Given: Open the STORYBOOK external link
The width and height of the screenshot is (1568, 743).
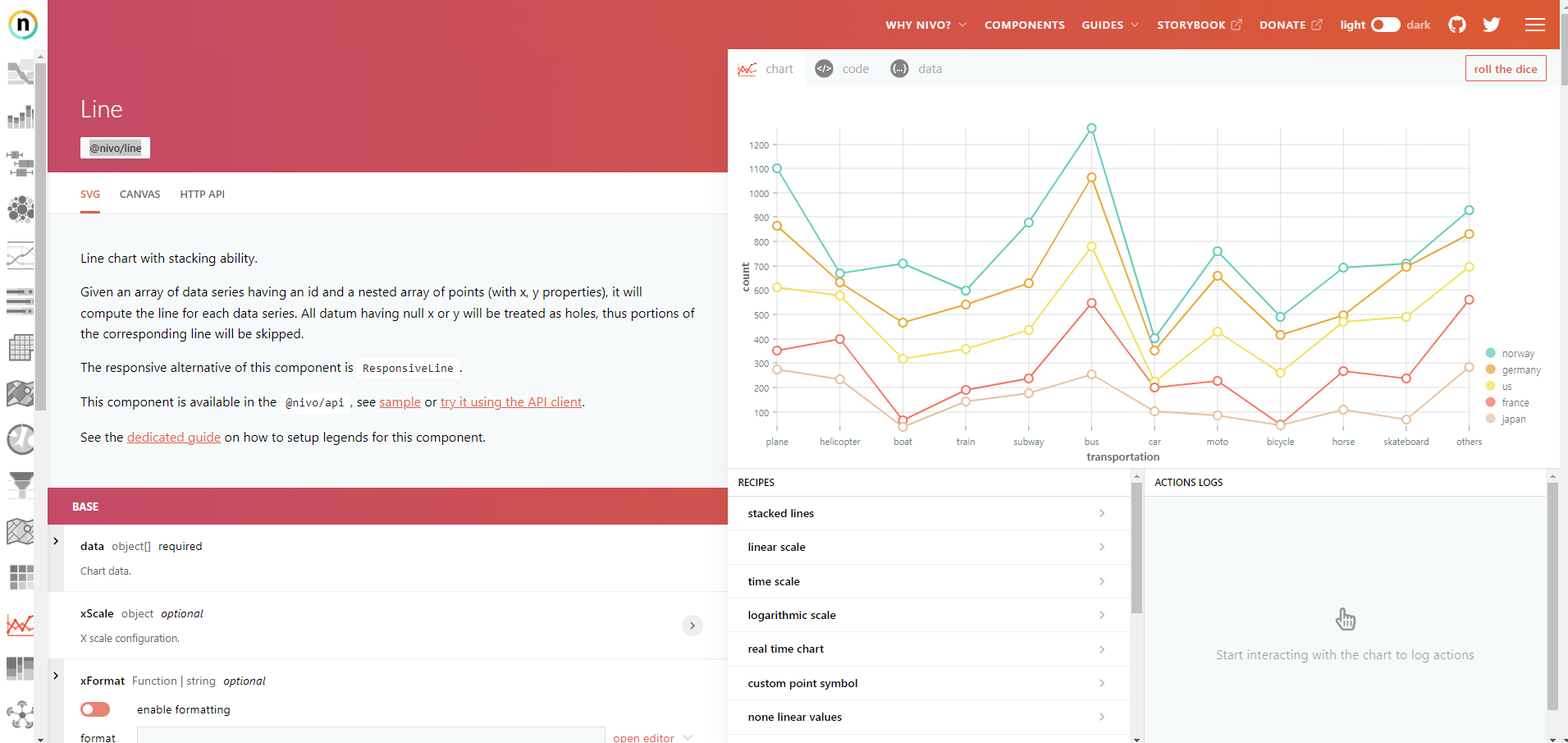Looking at the screenshot, I should (x=1200, y=25).
